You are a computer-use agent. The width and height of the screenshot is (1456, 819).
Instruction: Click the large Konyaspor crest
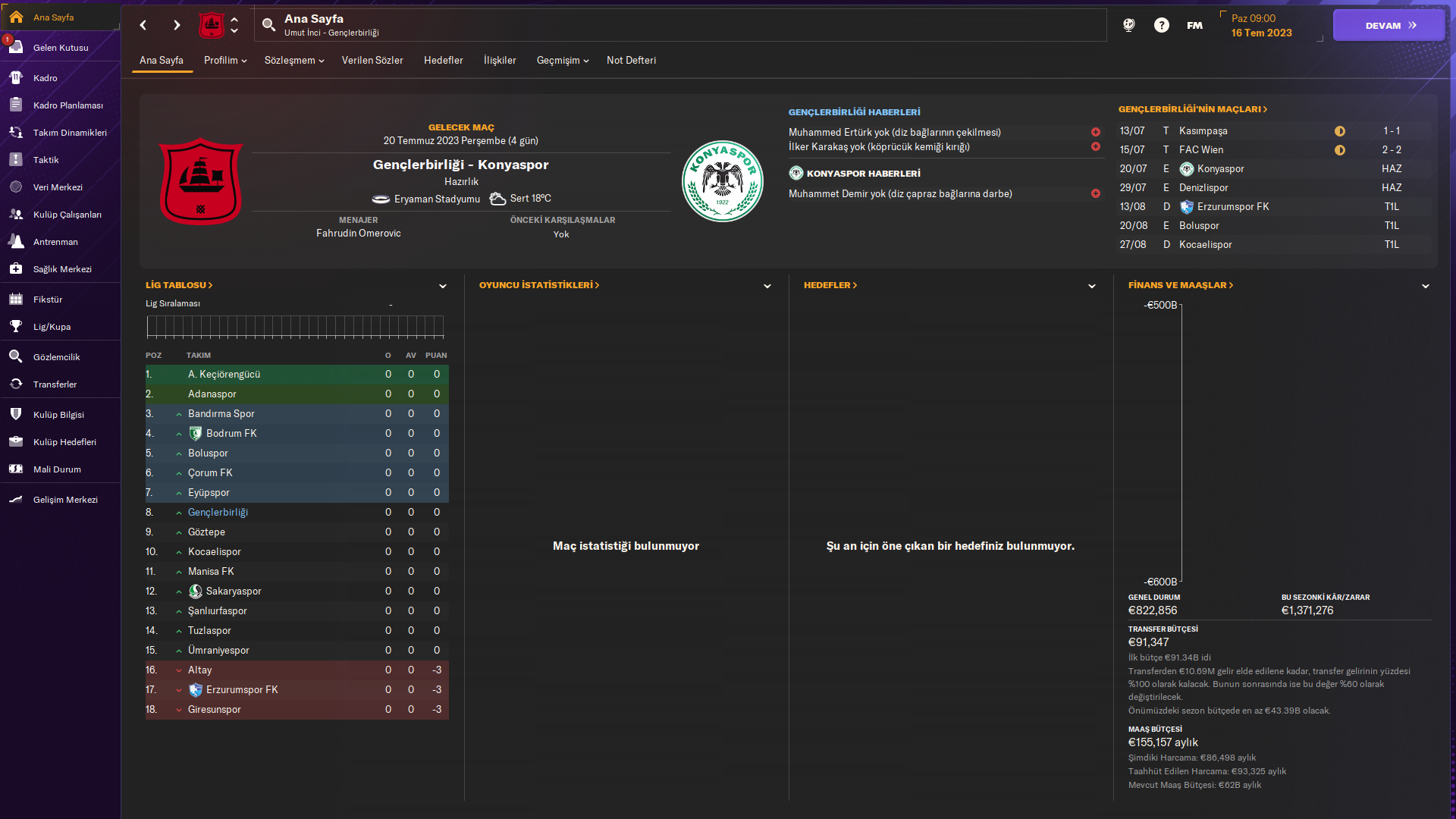tap(722, 181)
